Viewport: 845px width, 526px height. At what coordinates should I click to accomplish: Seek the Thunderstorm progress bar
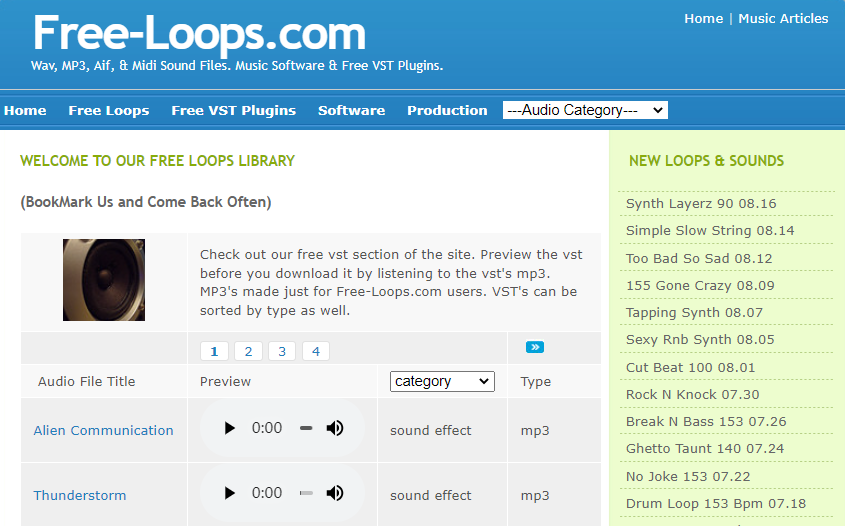(x=306, y=493)
